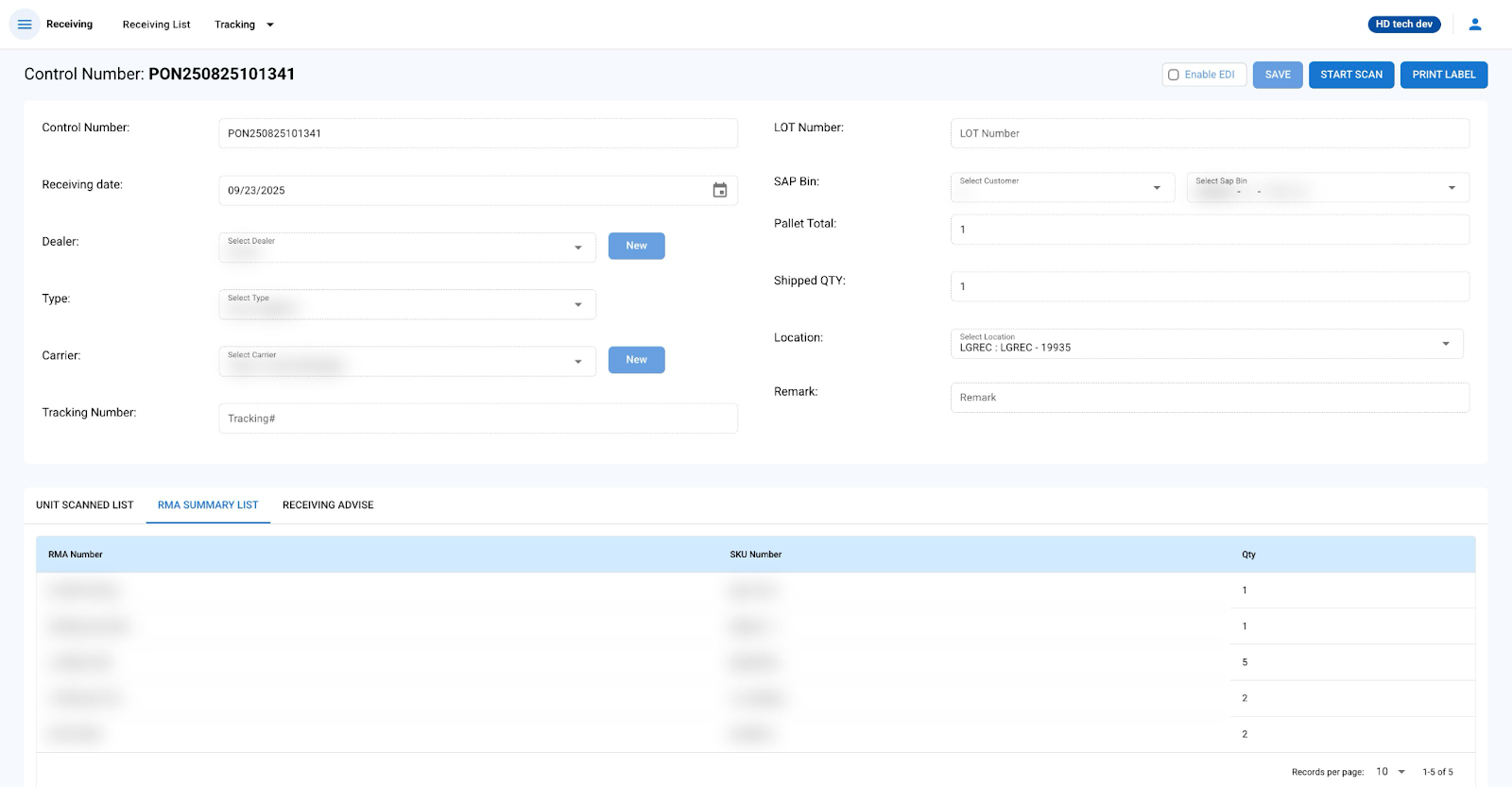Click into the Tracking Number field
This screenshot has height=787, width=1512.
(477, 419)
